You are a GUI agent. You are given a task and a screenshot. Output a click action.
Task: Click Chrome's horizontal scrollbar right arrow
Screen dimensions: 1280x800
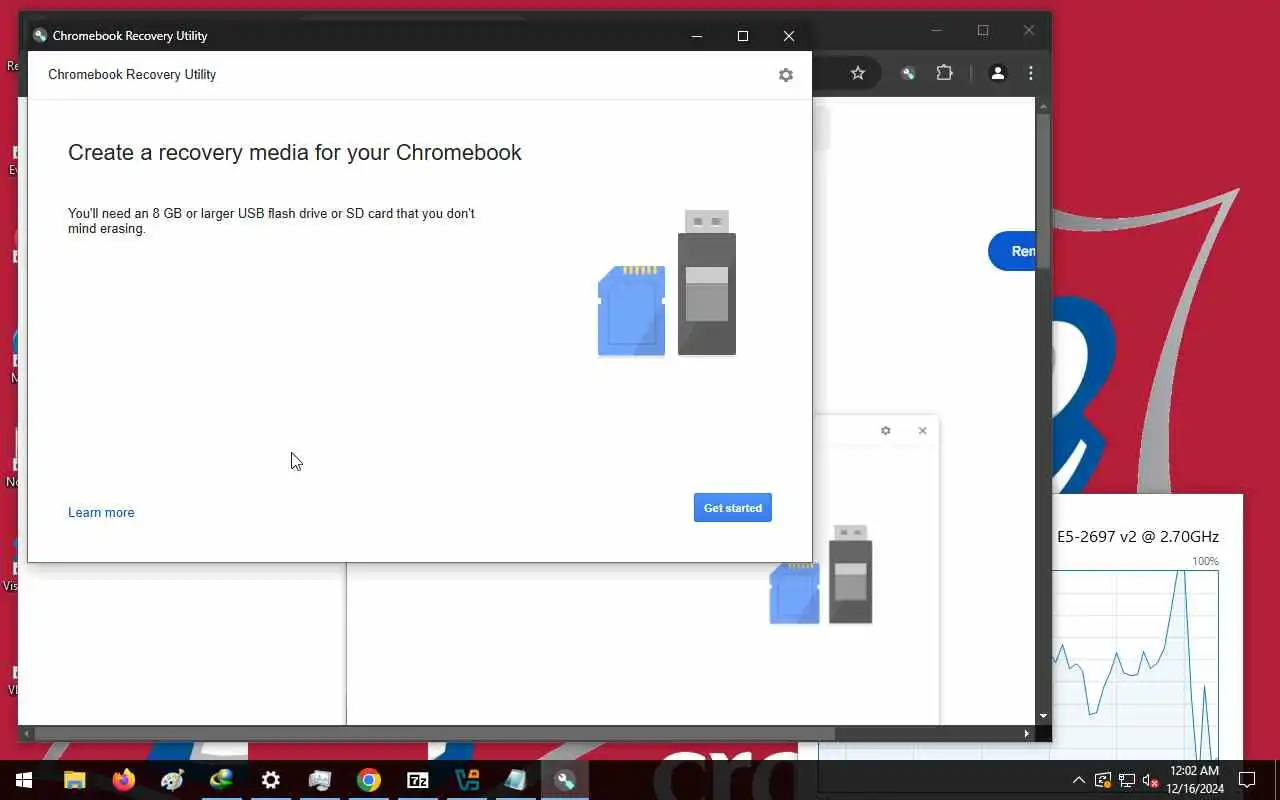tap(1026, 733)
